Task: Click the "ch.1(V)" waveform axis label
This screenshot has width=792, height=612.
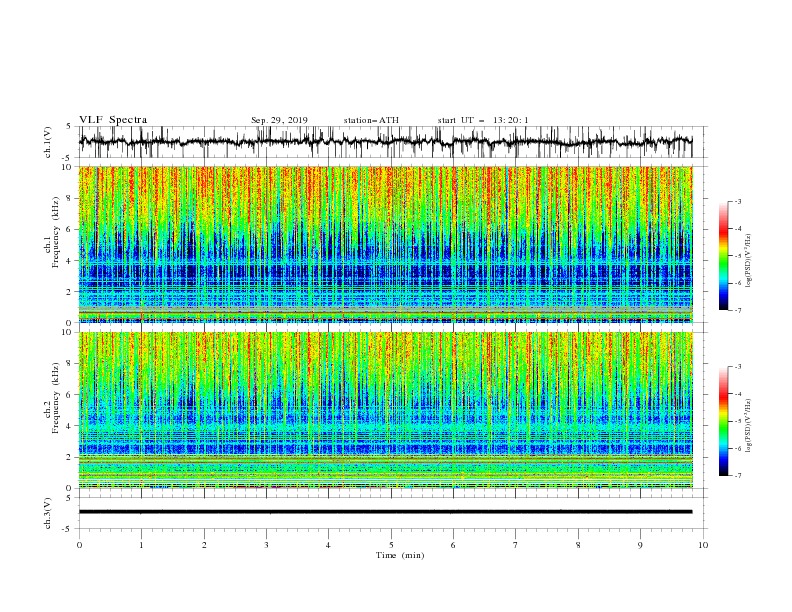Action: tap(48, 142)
